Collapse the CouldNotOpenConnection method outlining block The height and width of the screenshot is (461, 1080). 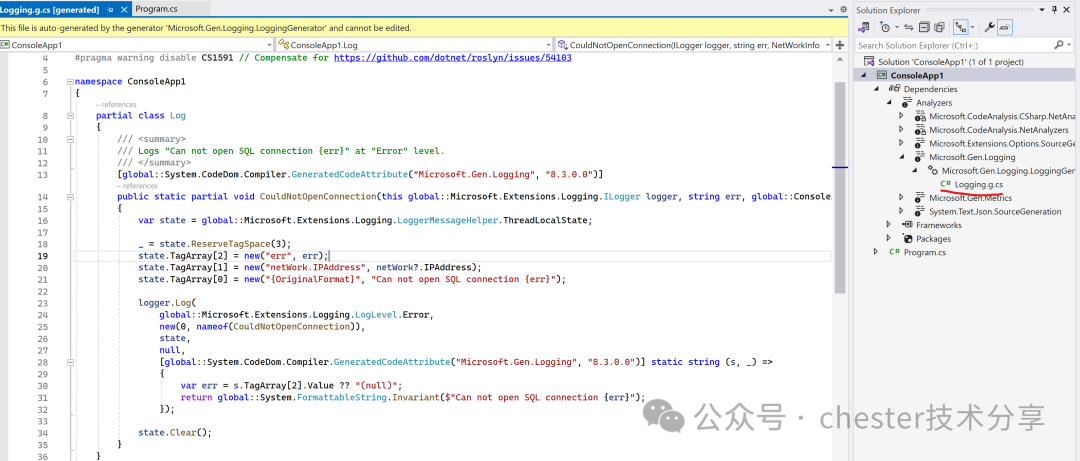70,196
